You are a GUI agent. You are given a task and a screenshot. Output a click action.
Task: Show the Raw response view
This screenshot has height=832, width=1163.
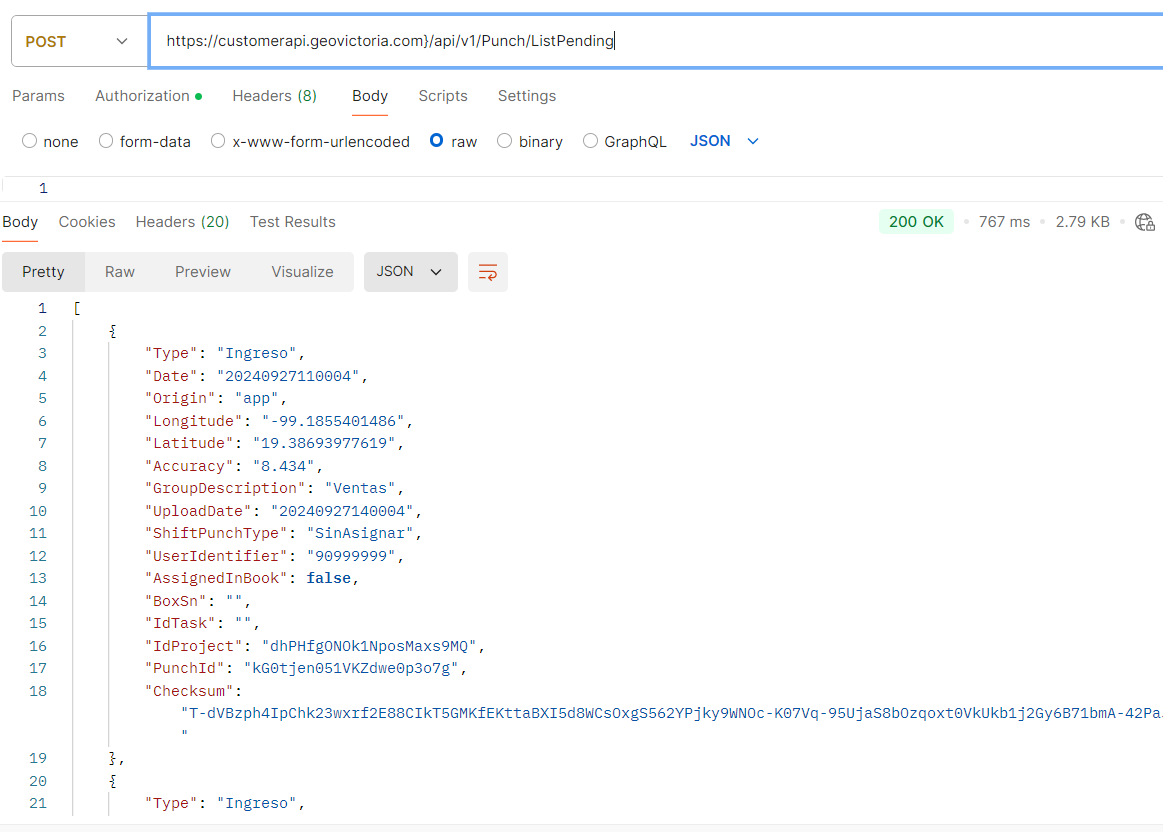click(120, 272)
